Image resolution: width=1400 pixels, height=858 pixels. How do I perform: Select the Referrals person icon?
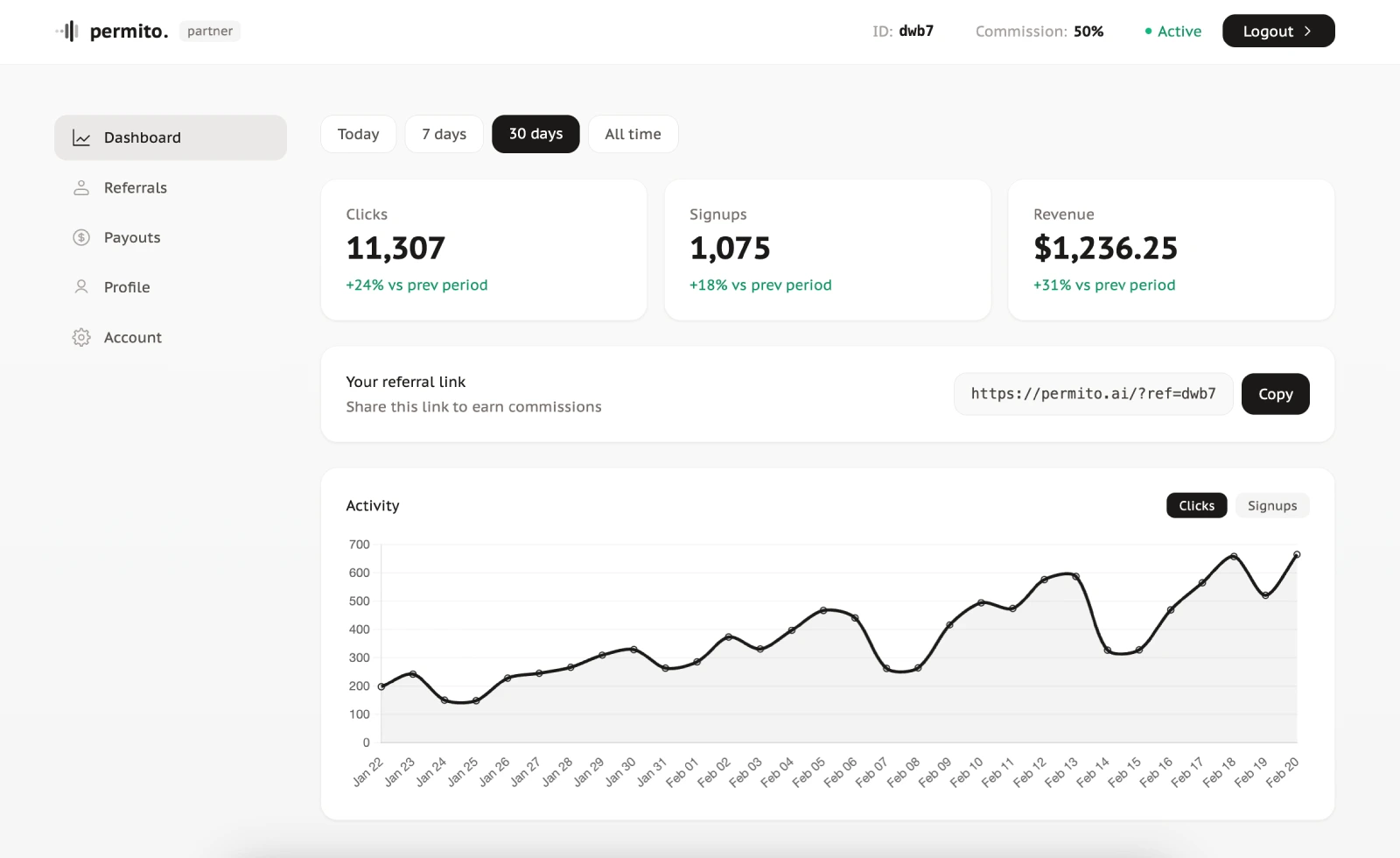coord(80,186)
